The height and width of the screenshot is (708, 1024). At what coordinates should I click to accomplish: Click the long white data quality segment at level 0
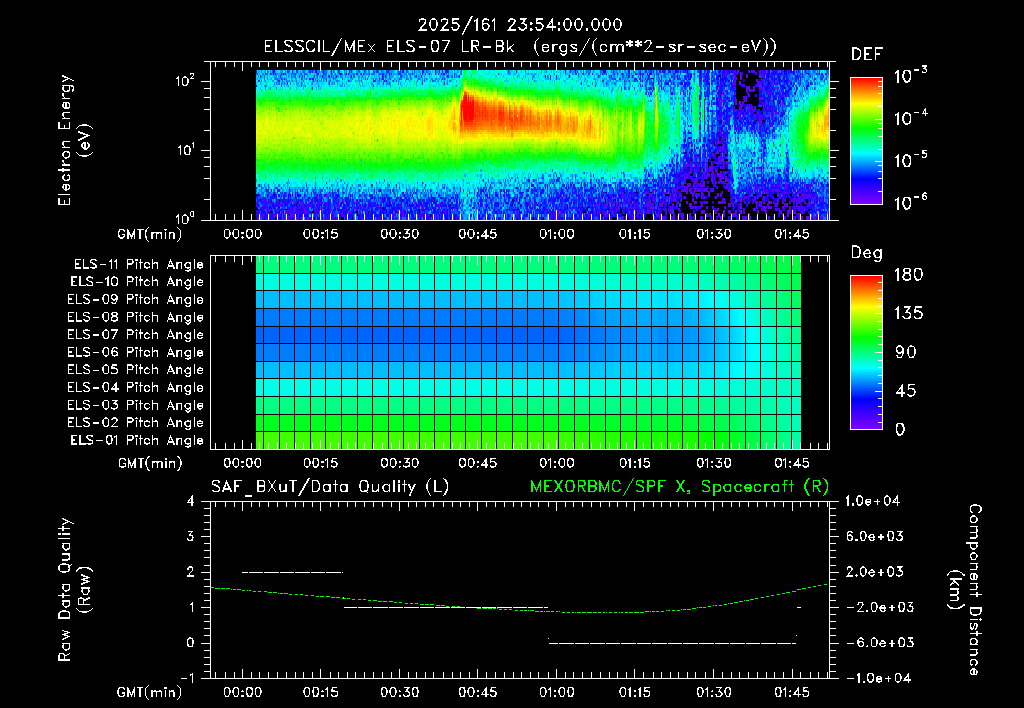point(673,643)
